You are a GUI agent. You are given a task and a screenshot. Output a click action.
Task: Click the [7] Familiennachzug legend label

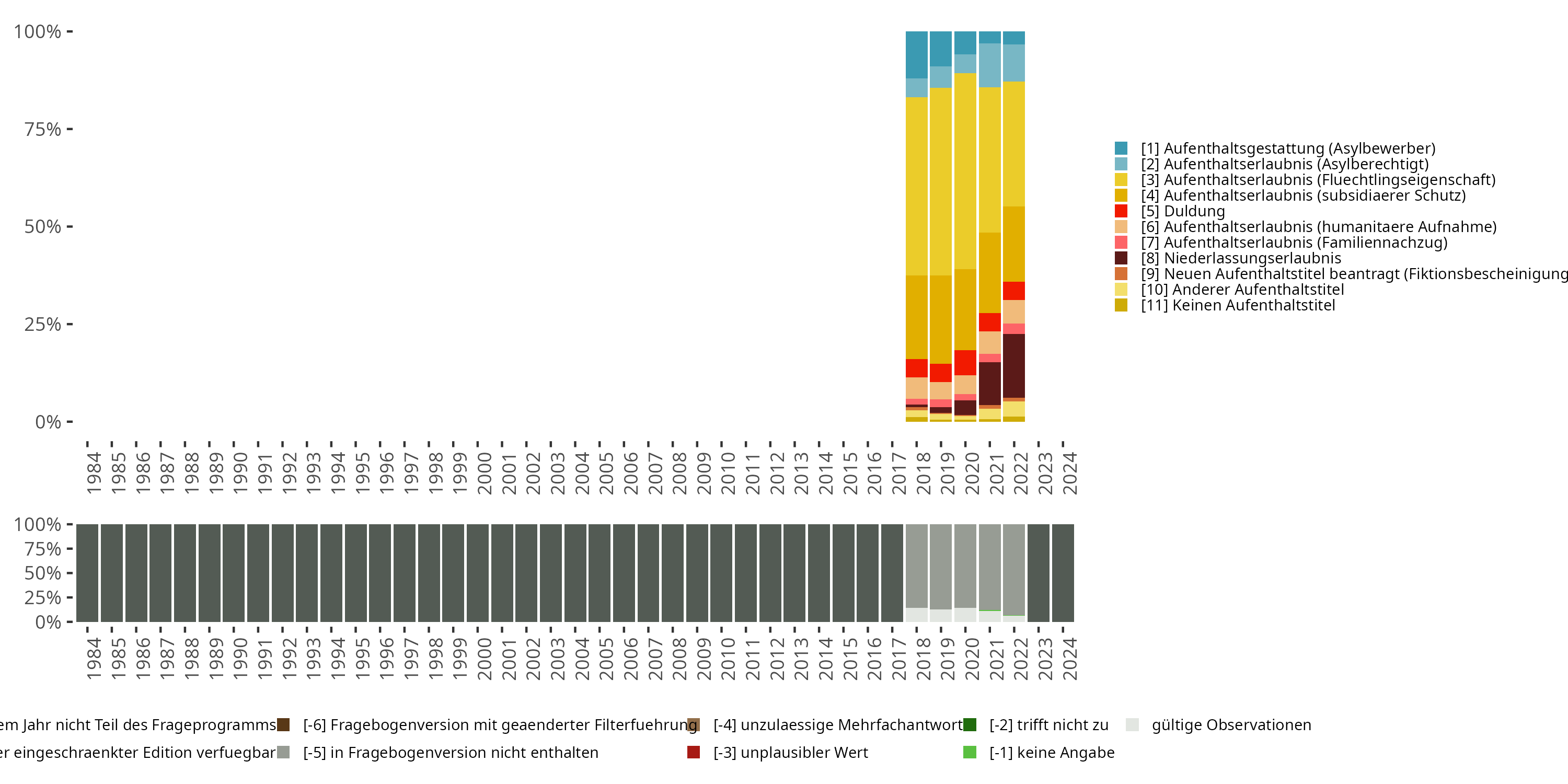[x=1294, y=243]
